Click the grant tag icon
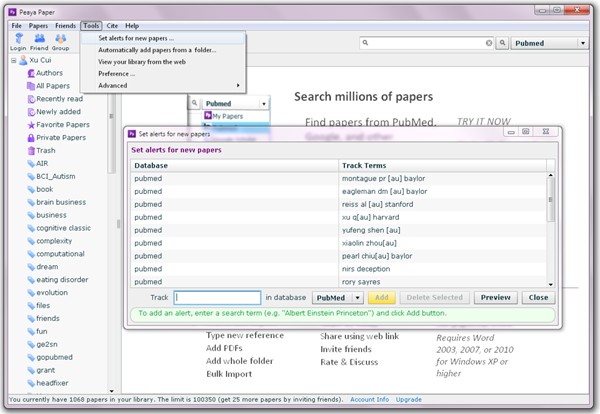The height and width of the screenshot is (414, 600). [x=31, y=370]
